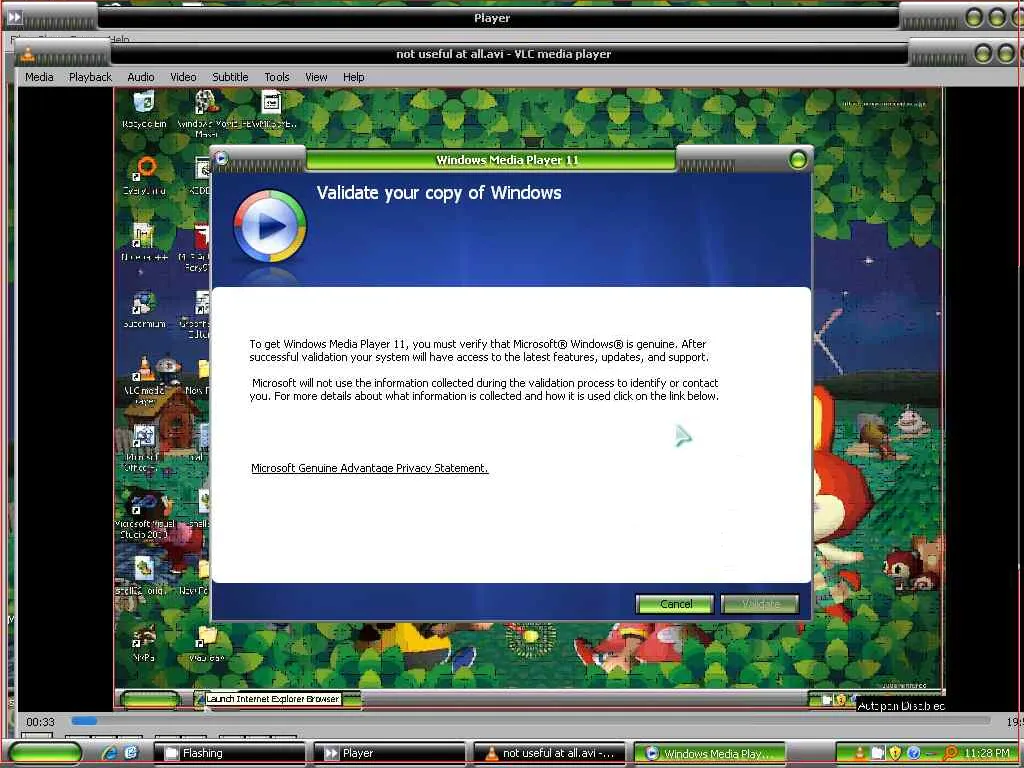
Task: Launch Internet Explorer from the host quick launch
Action: click(x=110, y=752)
